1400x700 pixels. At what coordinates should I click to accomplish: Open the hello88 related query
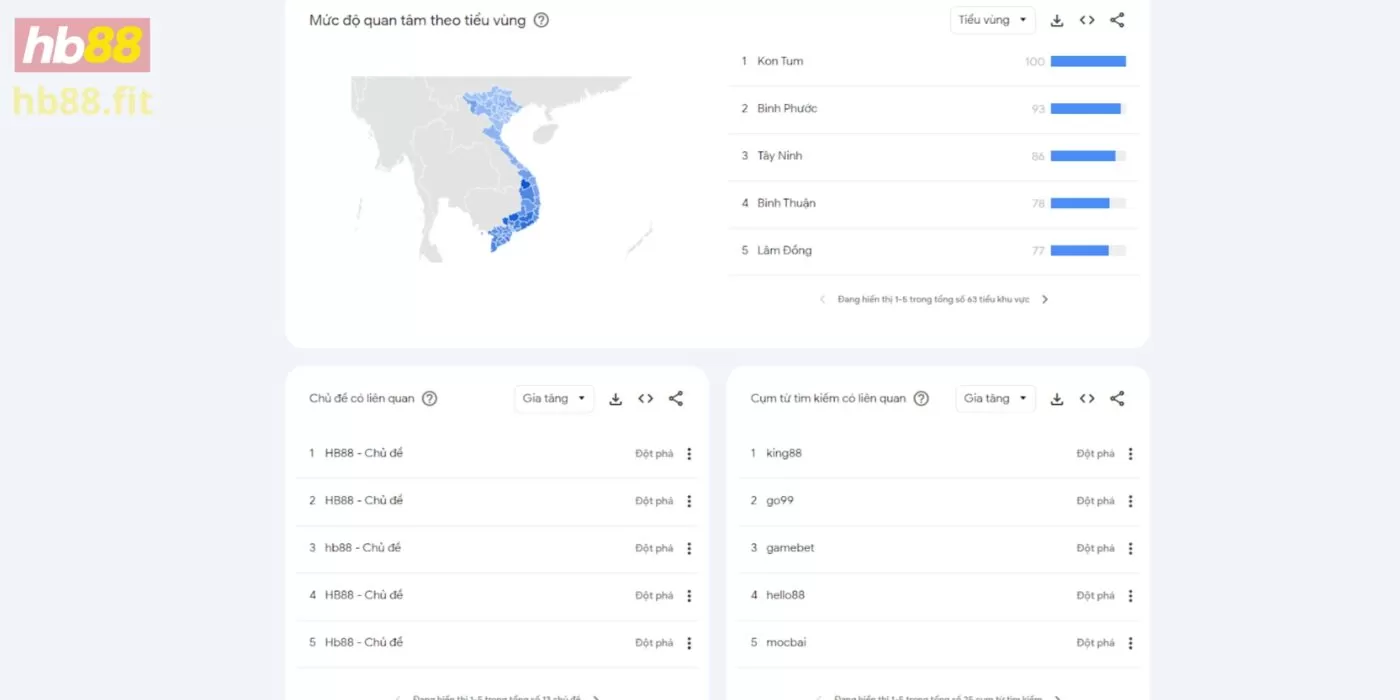click(785, 595)
